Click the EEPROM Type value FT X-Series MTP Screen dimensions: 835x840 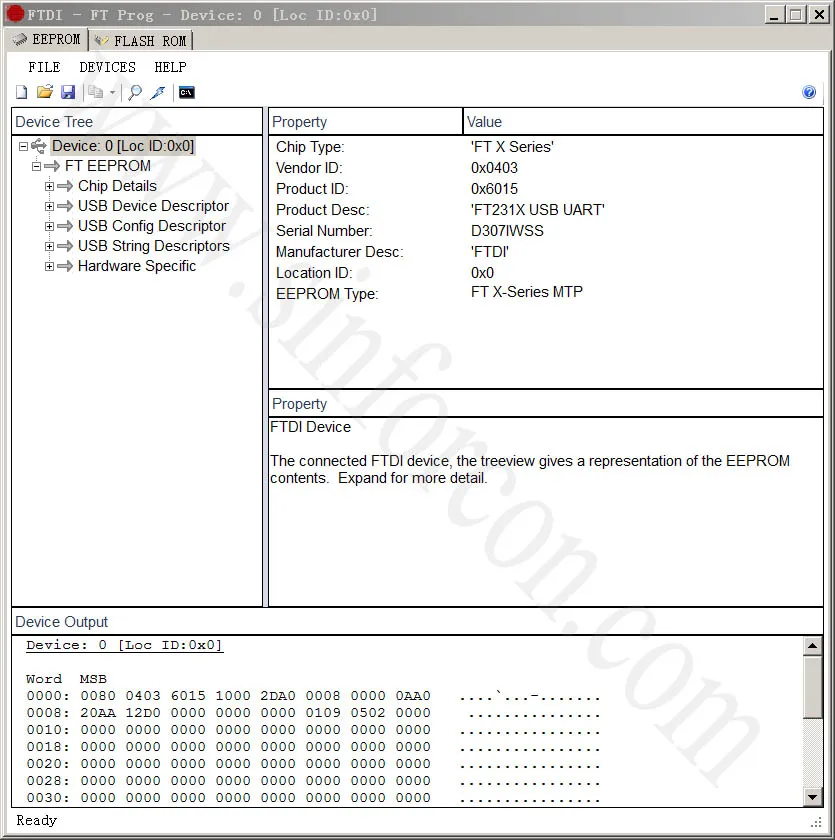click(x=526, y=292)
